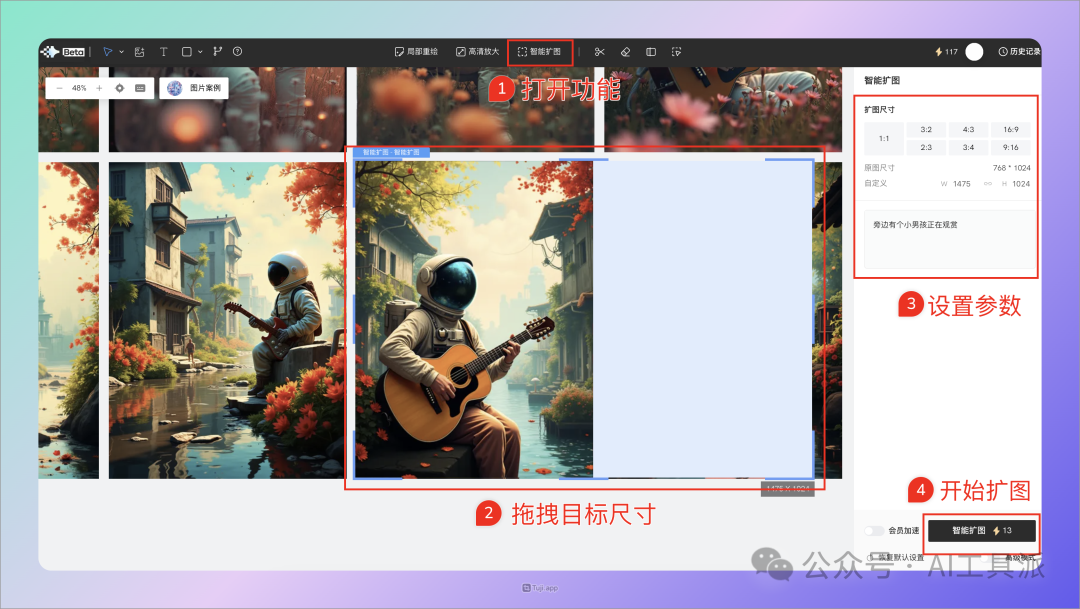Choose the 3:4 aspect ratio

(x=968, y=147)
